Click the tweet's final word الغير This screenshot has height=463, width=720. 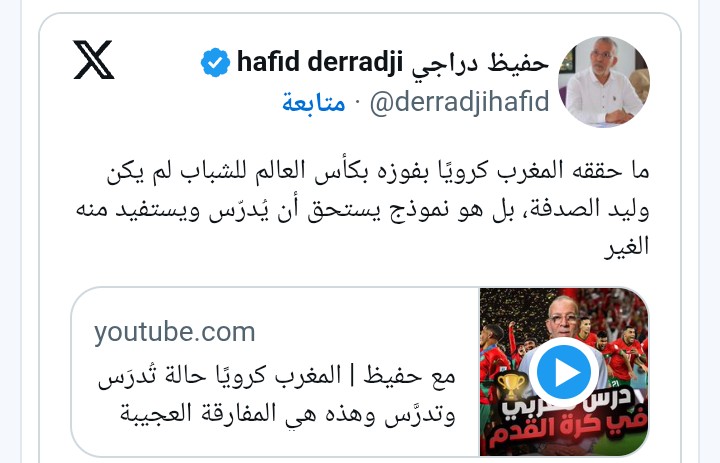click(626, 247)
